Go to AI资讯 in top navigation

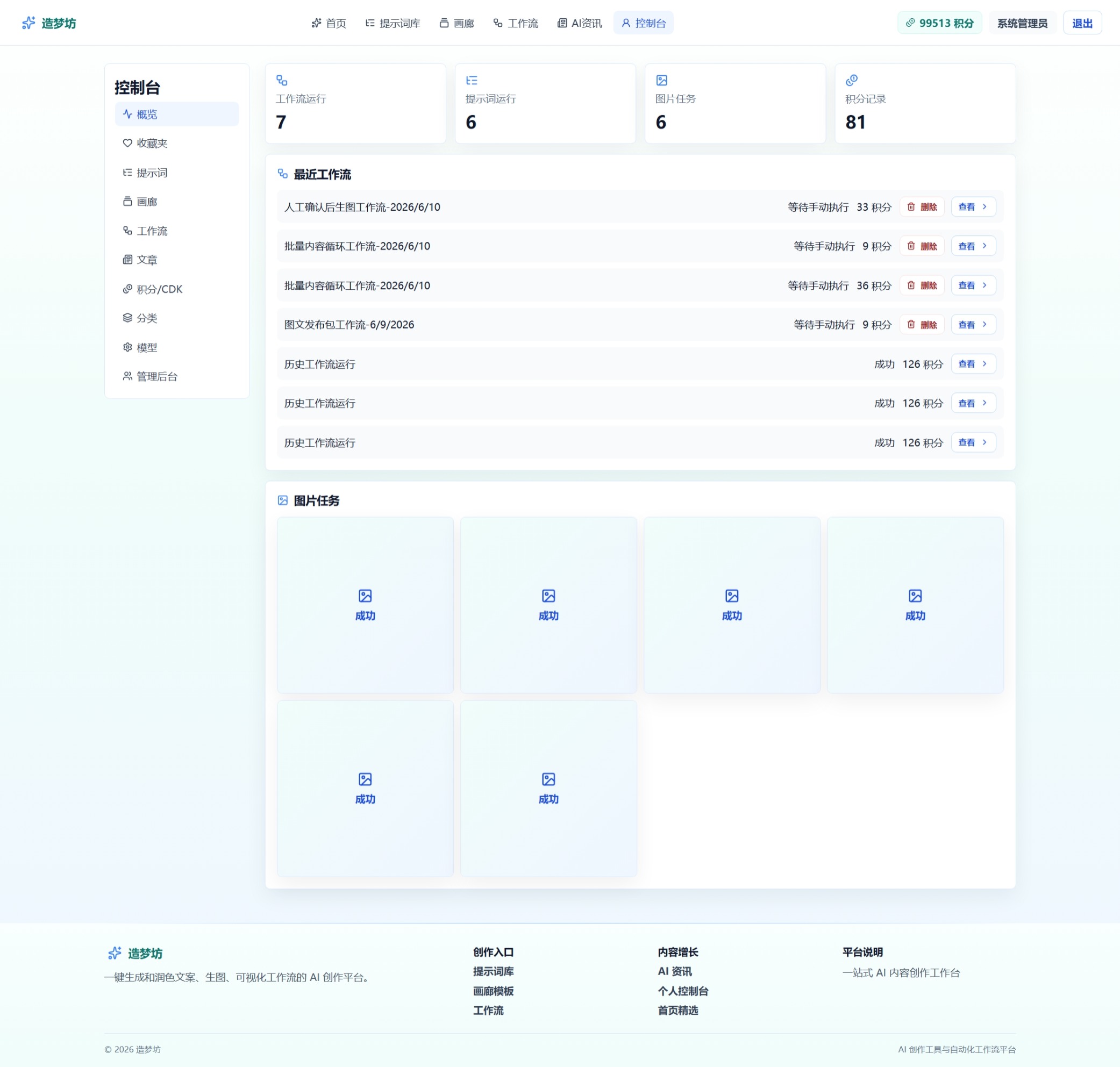(579, 23)
